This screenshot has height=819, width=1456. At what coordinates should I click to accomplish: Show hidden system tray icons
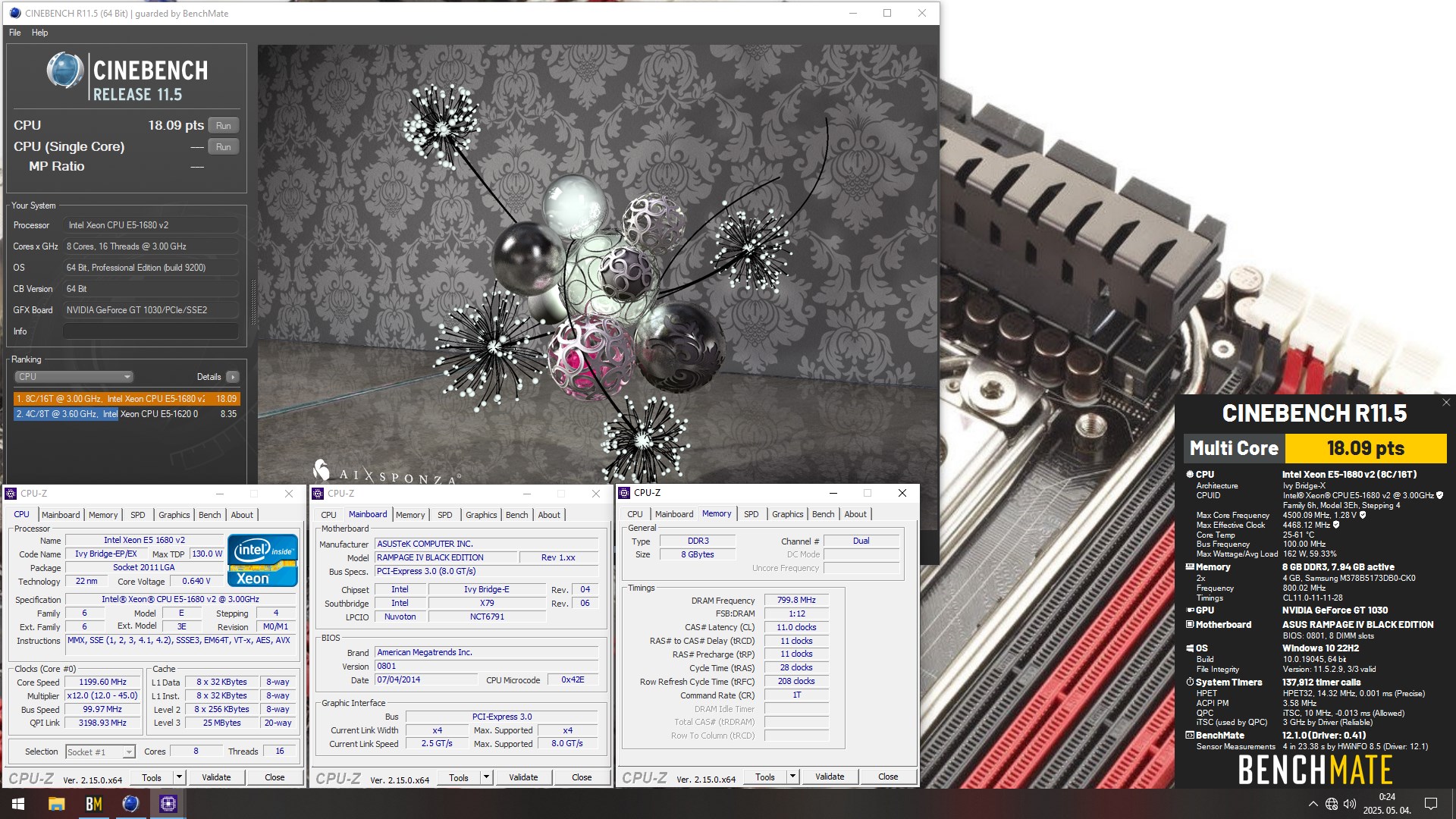coord(1313,804)
